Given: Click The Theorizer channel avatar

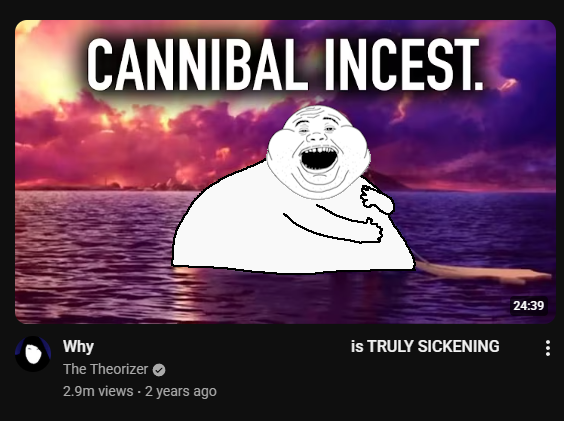Looking at the screenshot, I should point(33,354).
